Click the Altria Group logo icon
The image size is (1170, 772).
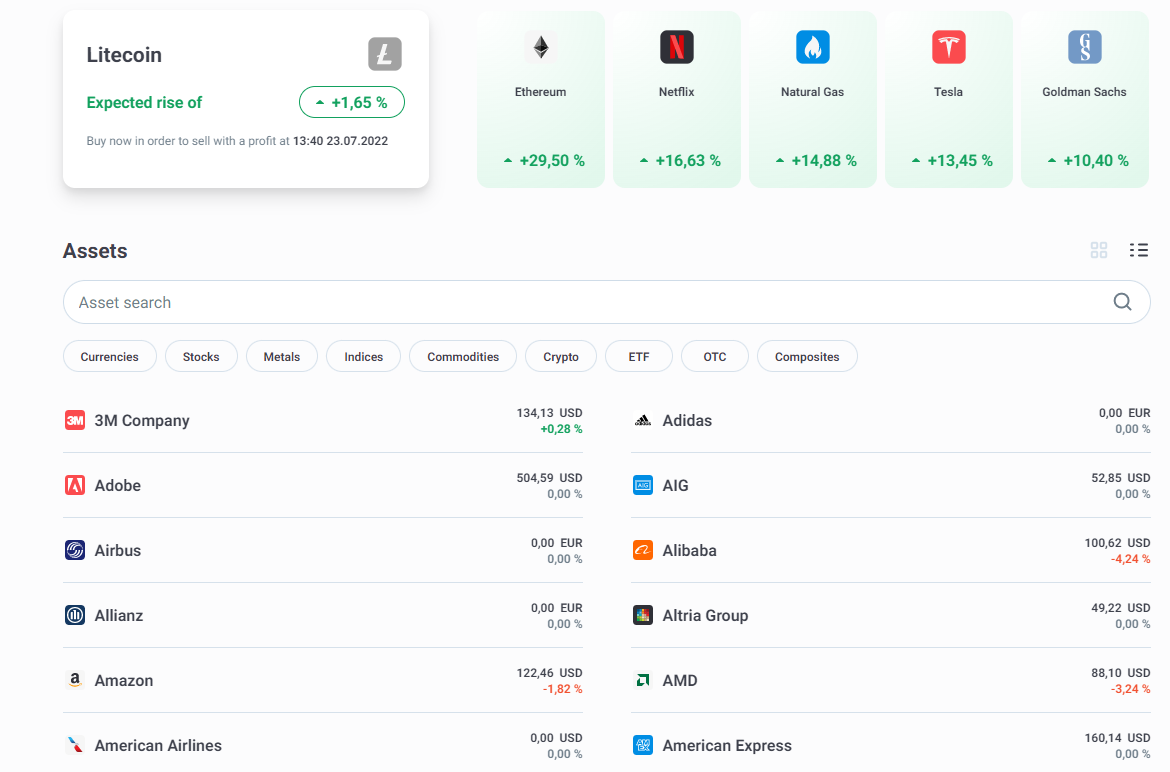pyautogui.click(x=642, y=615)
